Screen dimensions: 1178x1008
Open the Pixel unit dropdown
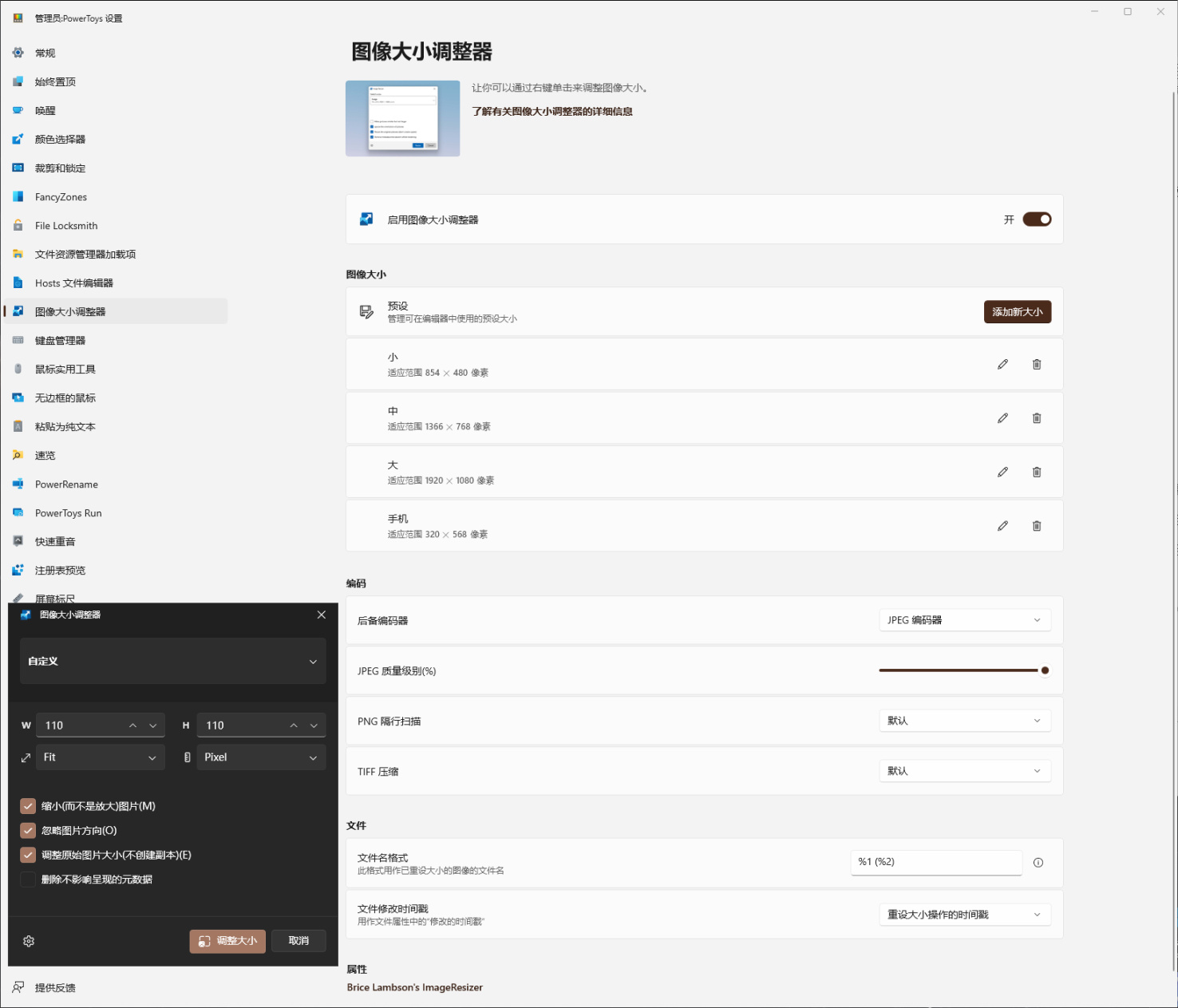(261, 757)
